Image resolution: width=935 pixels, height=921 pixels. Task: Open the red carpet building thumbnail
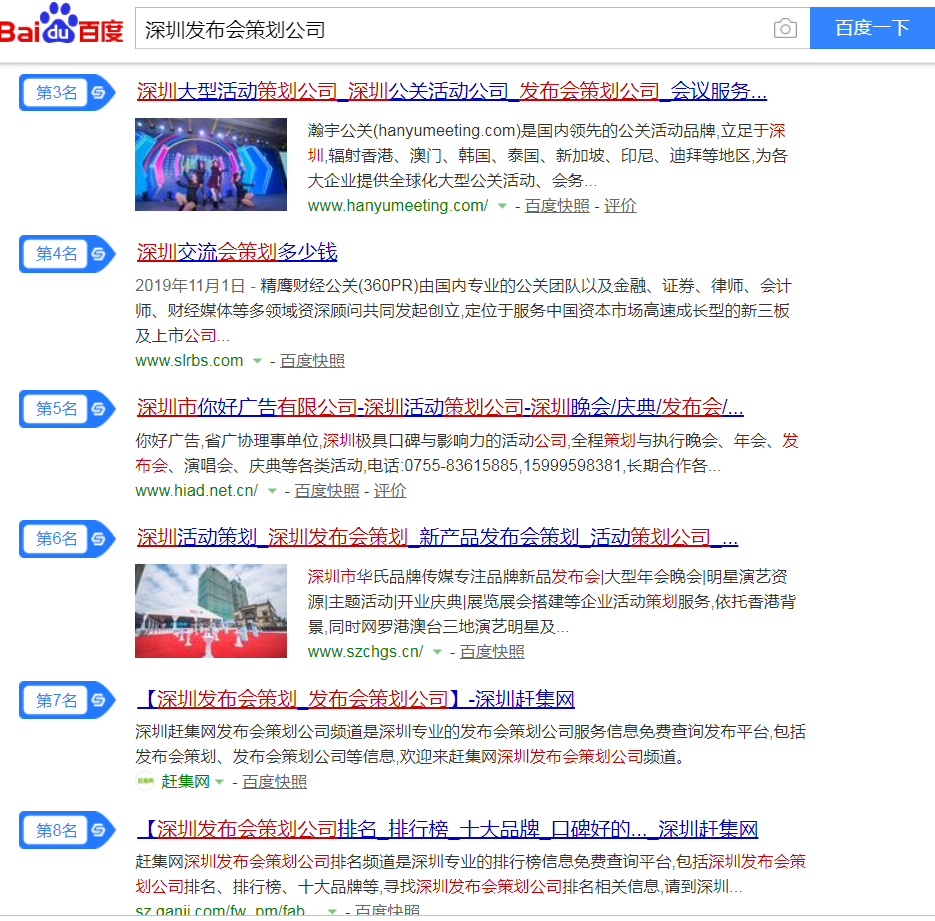tap(210, 611)
